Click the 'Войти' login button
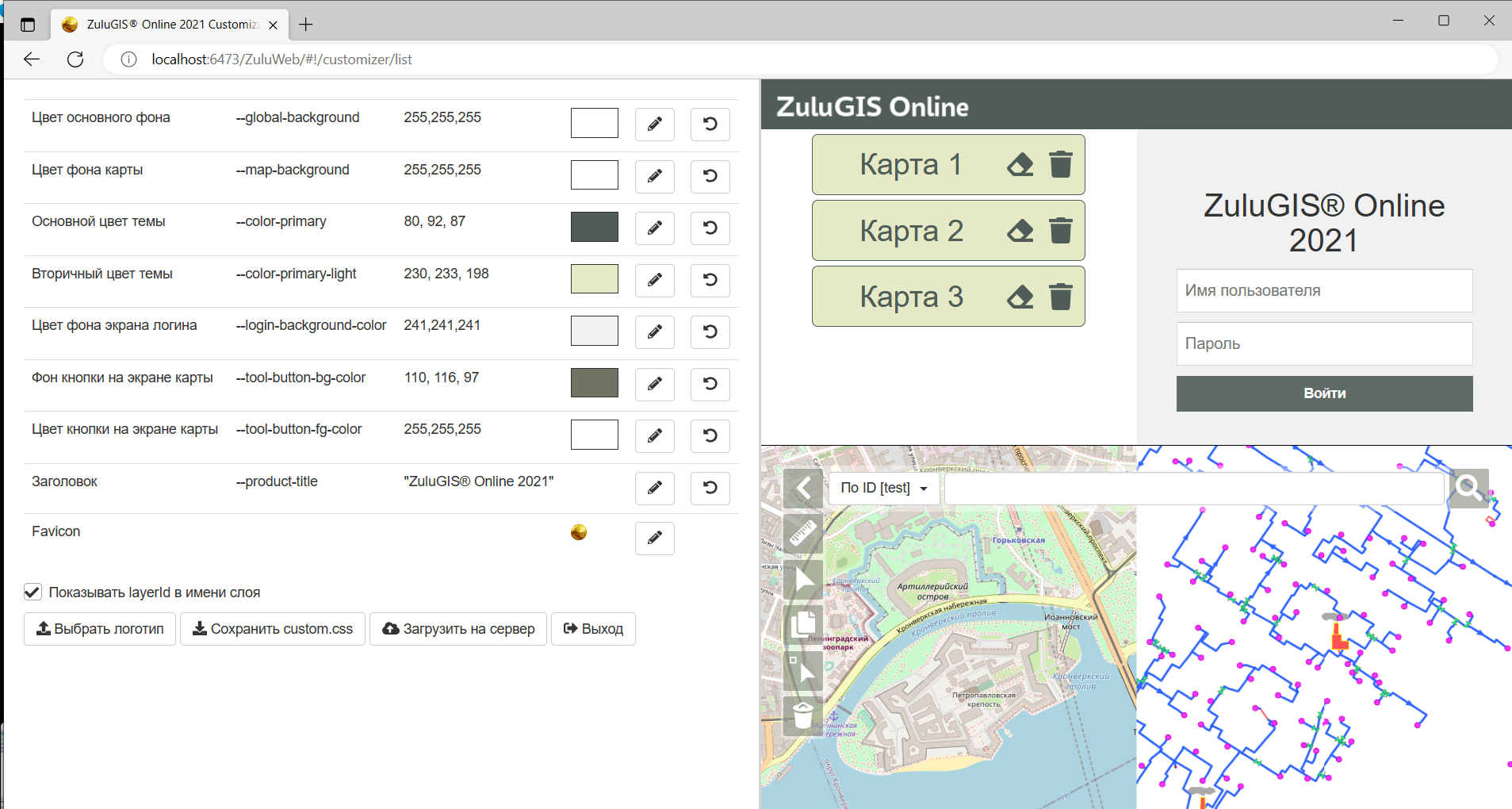The width and height of the screenshot is (1512, 809). coord(1324,393)
